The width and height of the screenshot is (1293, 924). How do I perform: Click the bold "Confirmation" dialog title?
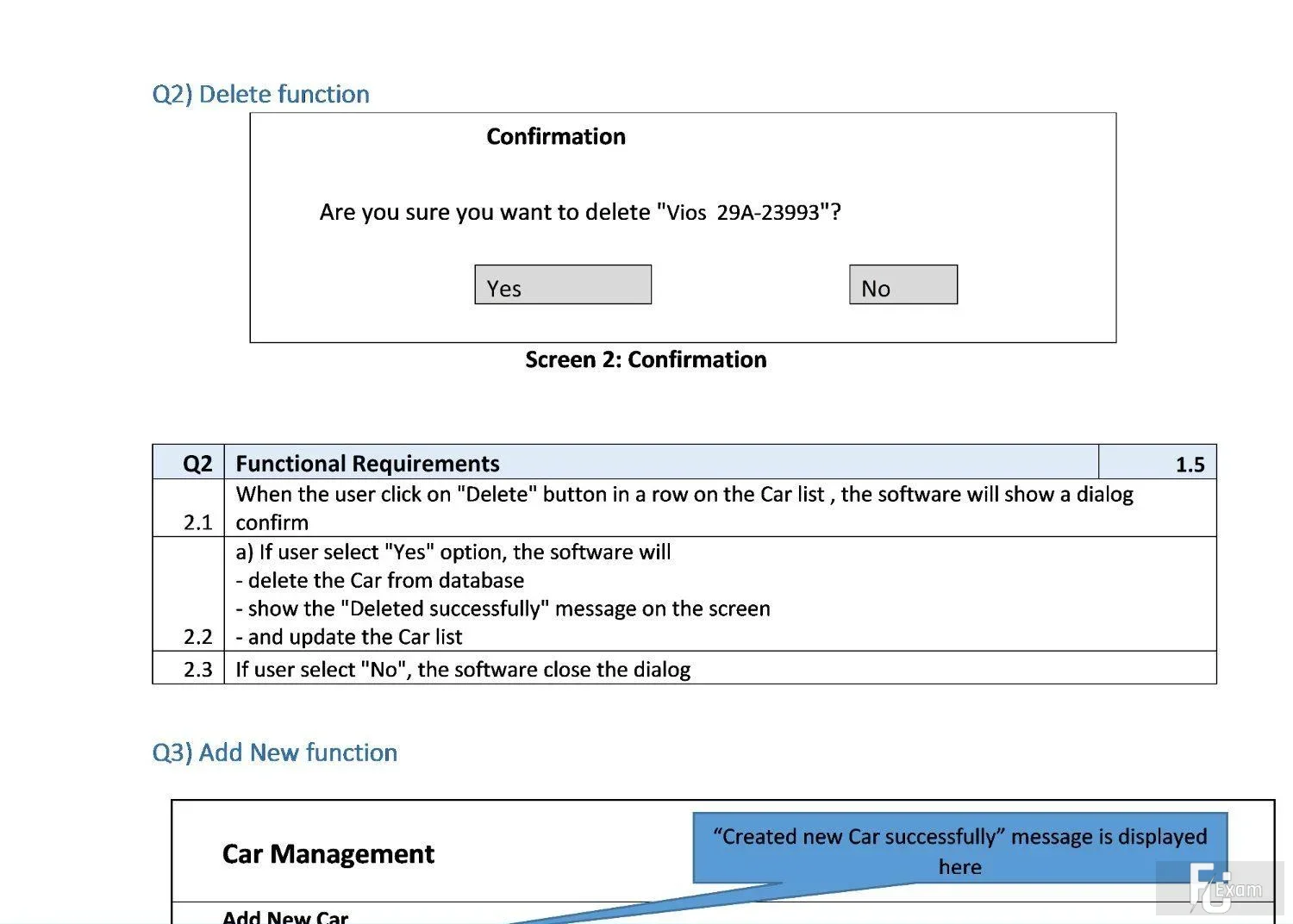click(556, 136)
